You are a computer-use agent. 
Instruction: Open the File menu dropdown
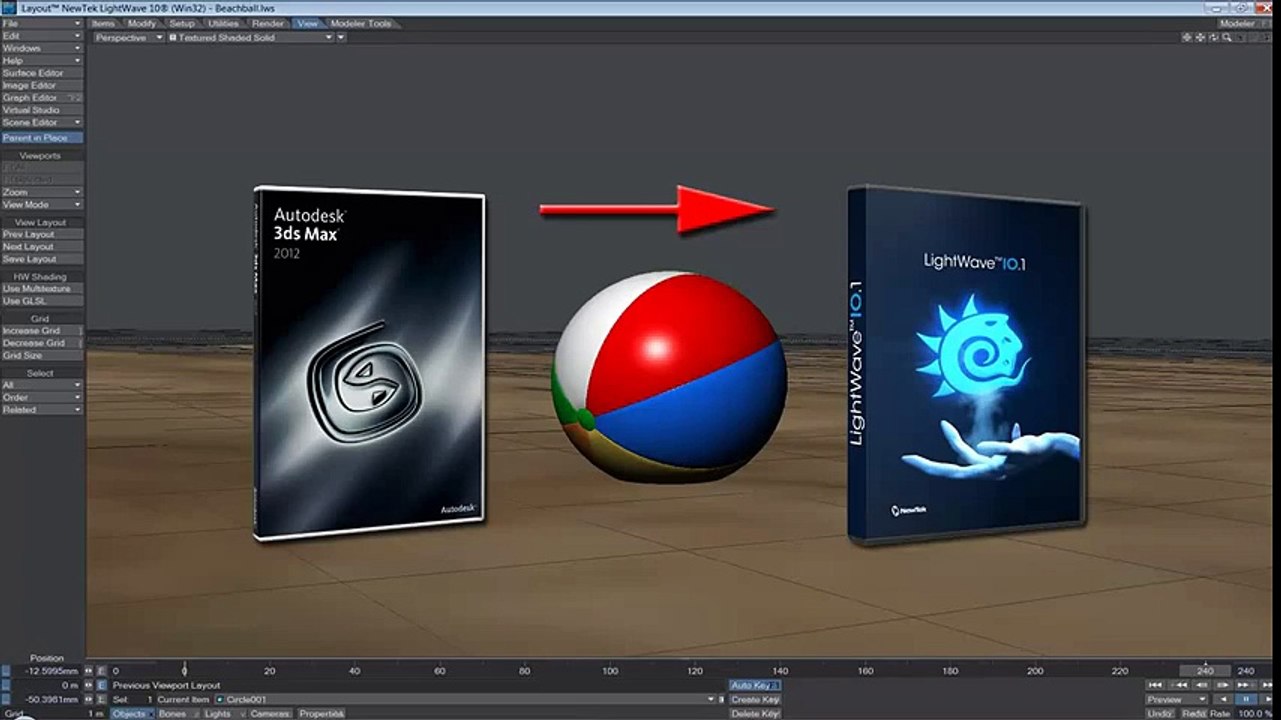42,23
